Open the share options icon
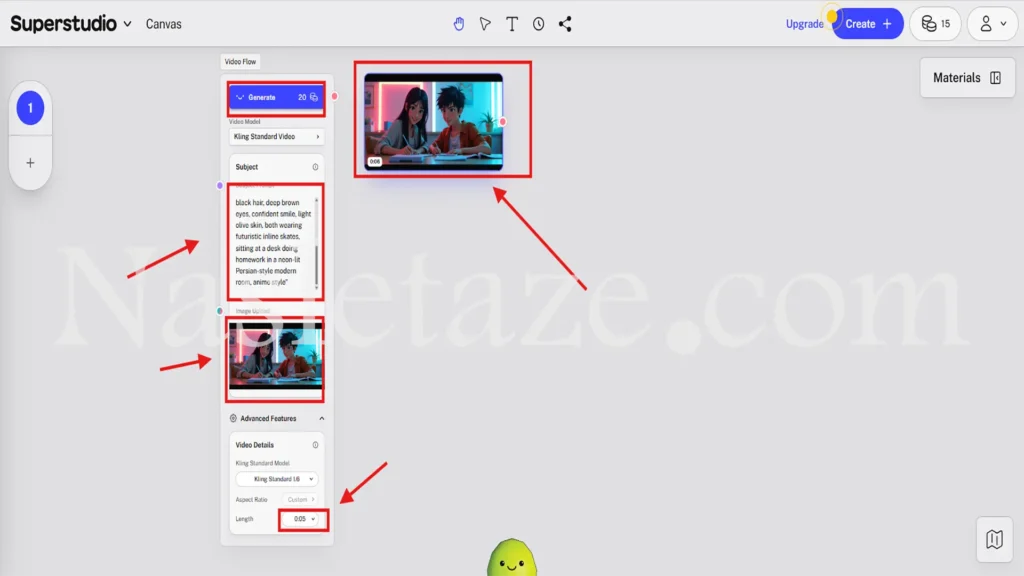The height and width of the screenshot is (576, 1024). click(565, 24)
